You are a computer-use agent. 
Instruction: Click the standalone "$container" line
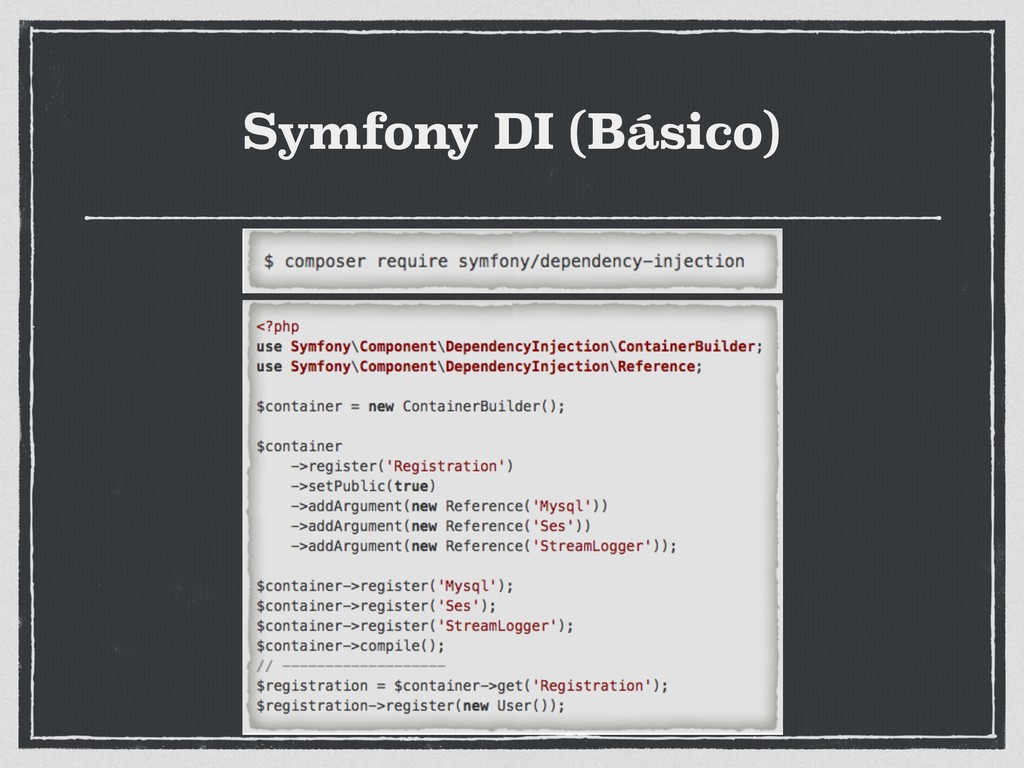(299, 446)
